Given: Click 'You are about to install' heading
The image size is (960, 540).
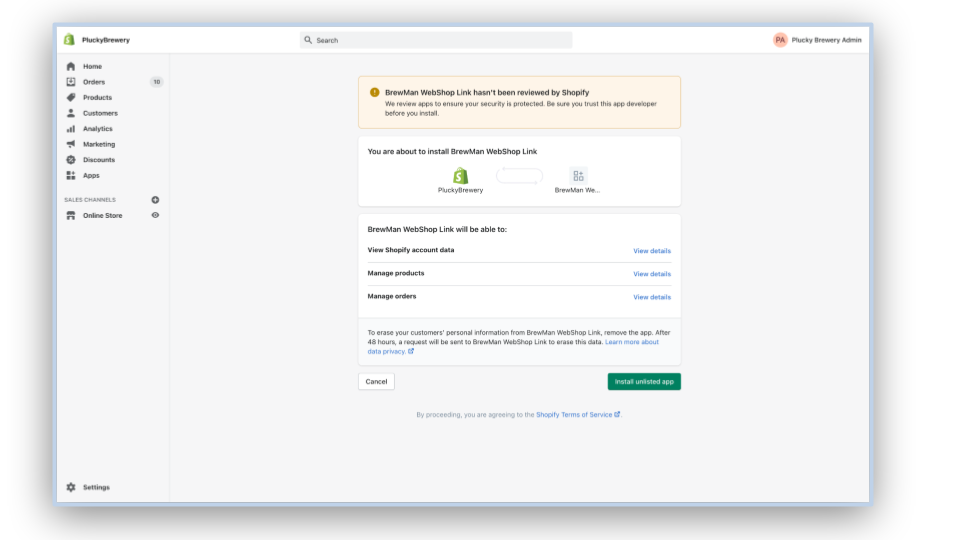Looking at the screenshot, I should (452, 151).
